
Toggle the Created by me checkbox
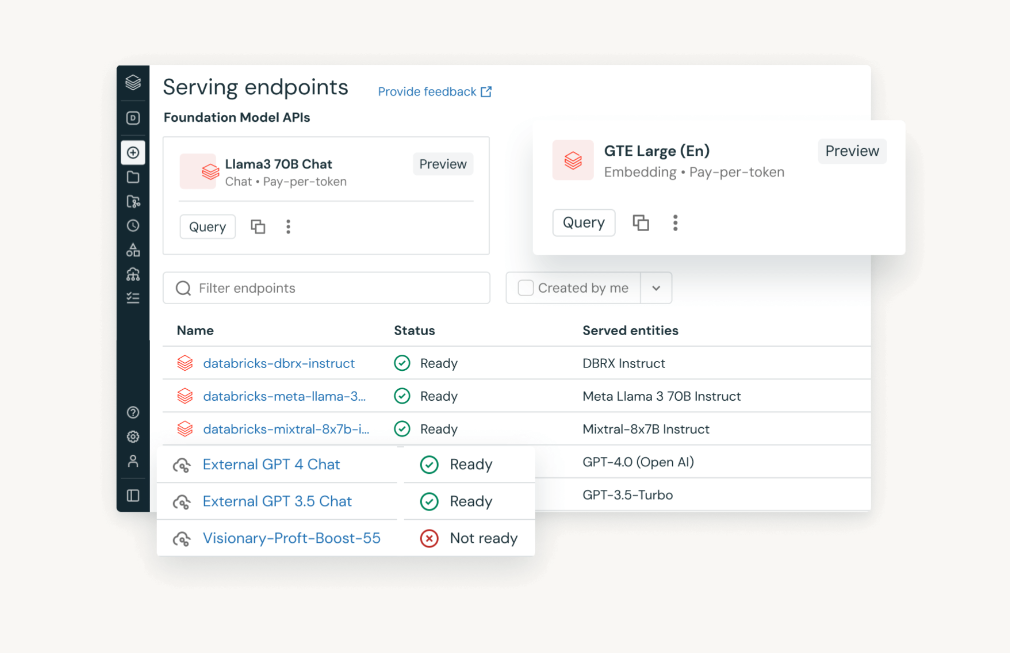pyautogui.click(x=525, y=288)
